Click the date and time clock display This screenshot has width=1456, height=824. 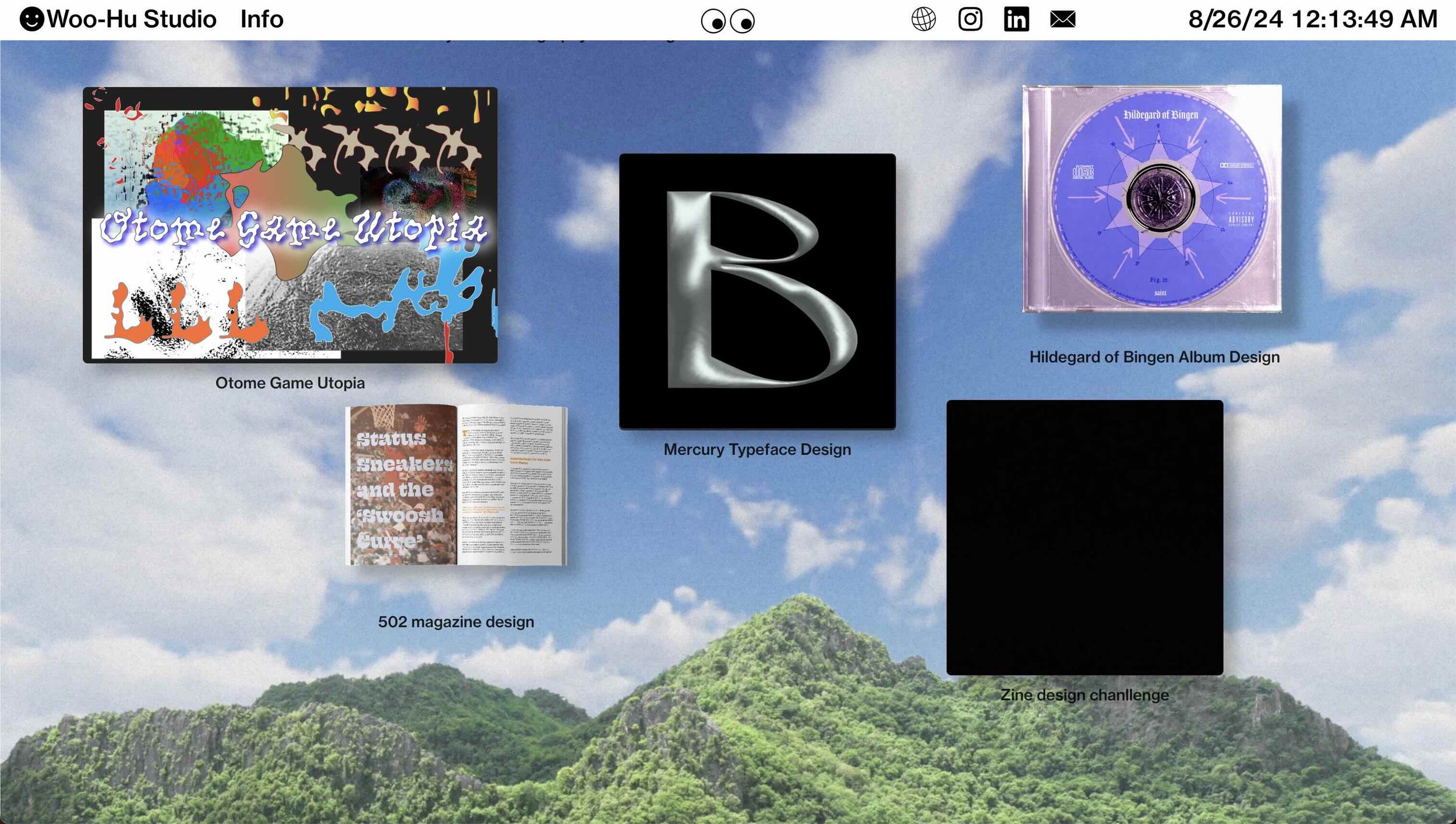coord(1313,19)
